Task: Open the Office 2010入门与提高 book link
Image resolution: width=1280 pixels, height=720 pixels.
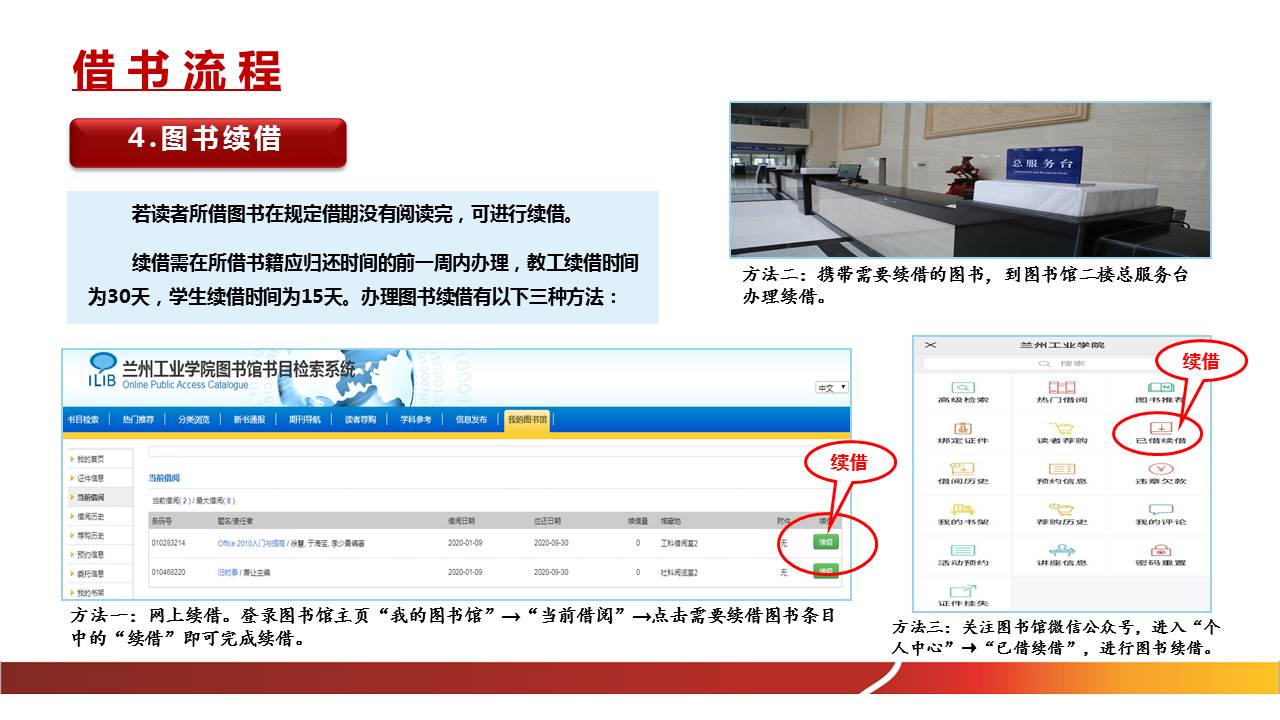Action: 251,543
